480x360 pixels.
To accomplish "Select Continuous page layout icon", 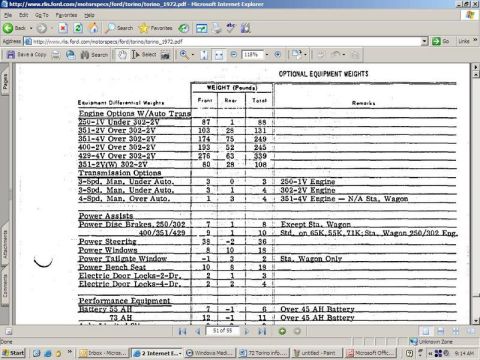I will tap(441, 331).
